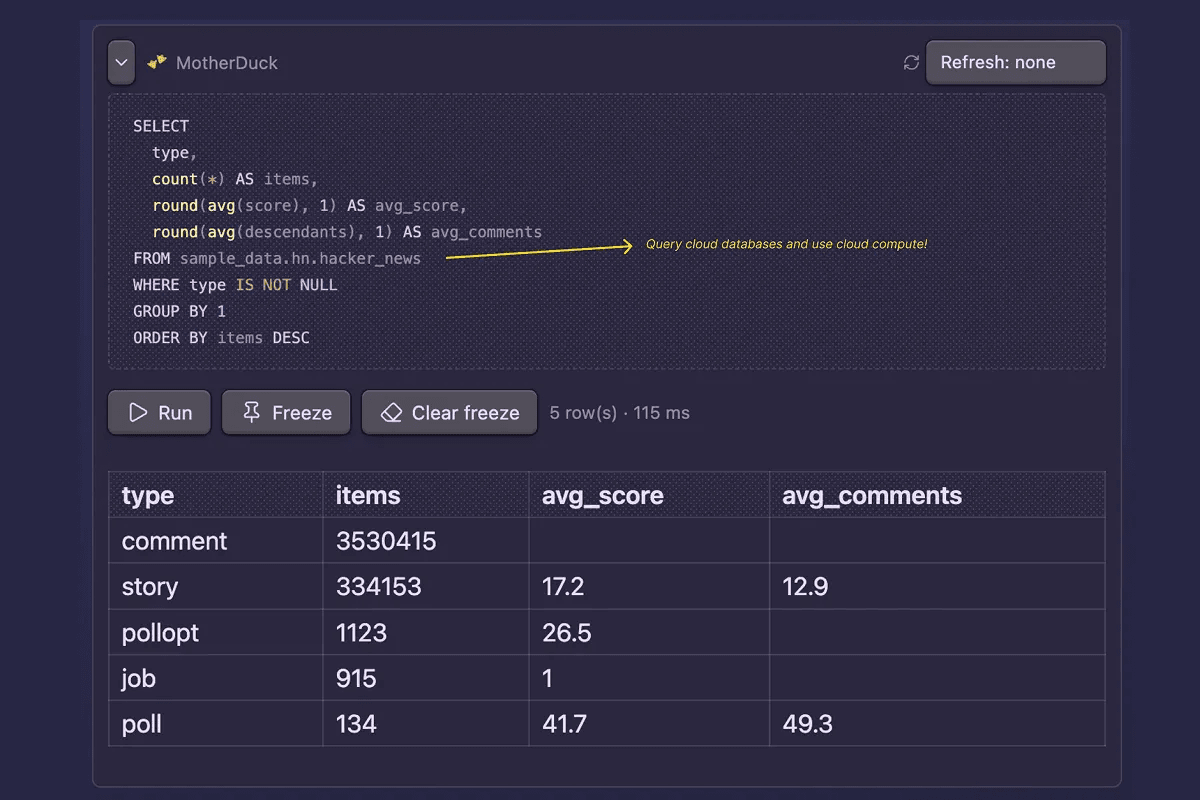Run the SQL query
The height and width of the screenshot is (800, 1200).
pyautogui.click(x=159, y=412)
